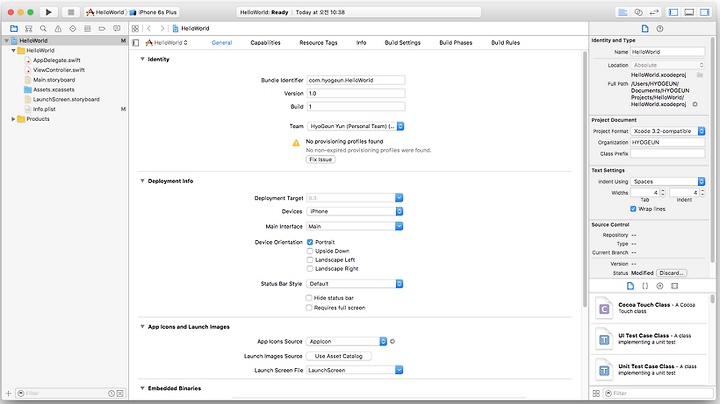This screenshot has width=720, height=404.
Task: Open the Project Format dropdown
Action: click(668, 131)
